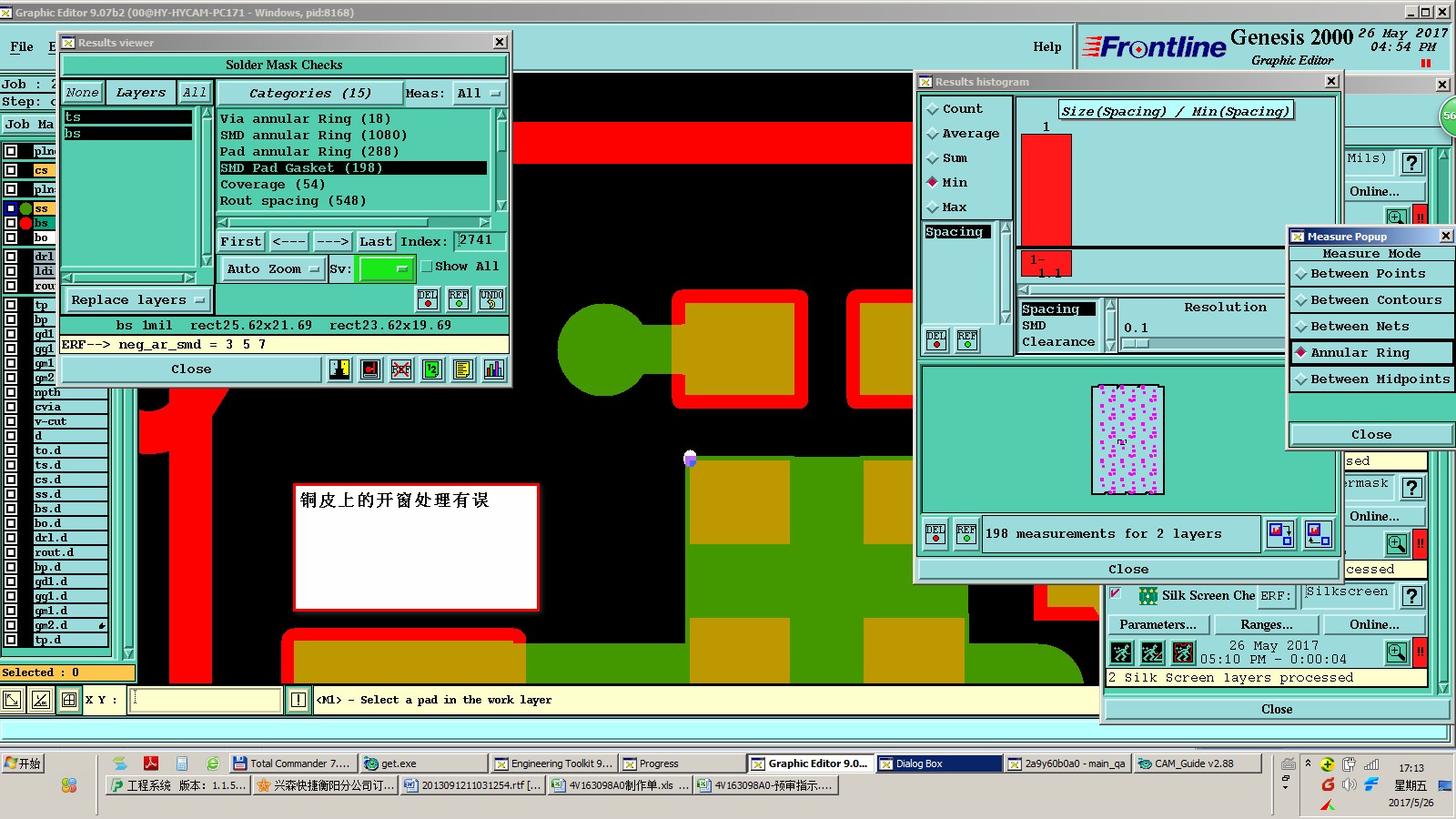Go to previous result with <--- button
1456x819 pixels.
289,241
